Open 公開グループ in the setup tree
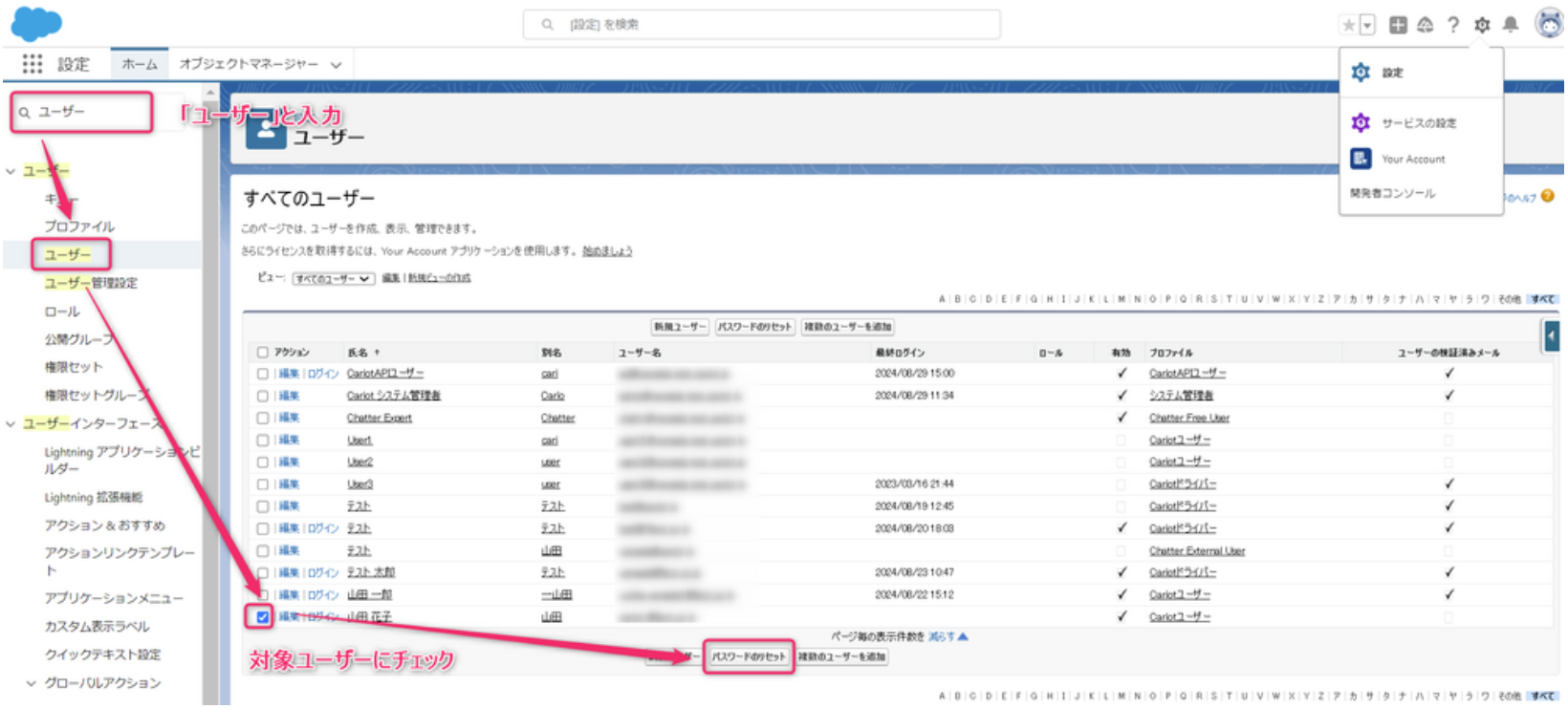The height and width of the screenshot is (709, 1568). click(78, 340)
